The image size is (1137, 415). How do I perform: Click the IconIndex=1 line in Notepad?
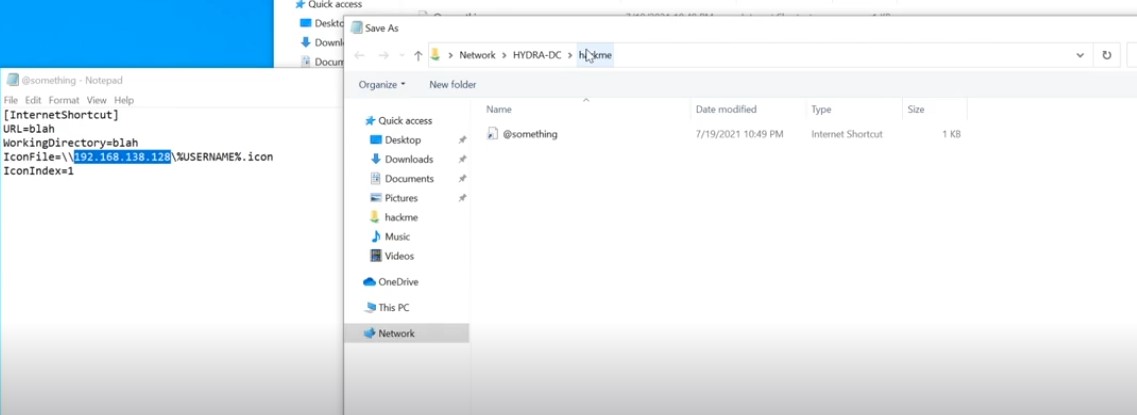38,171
